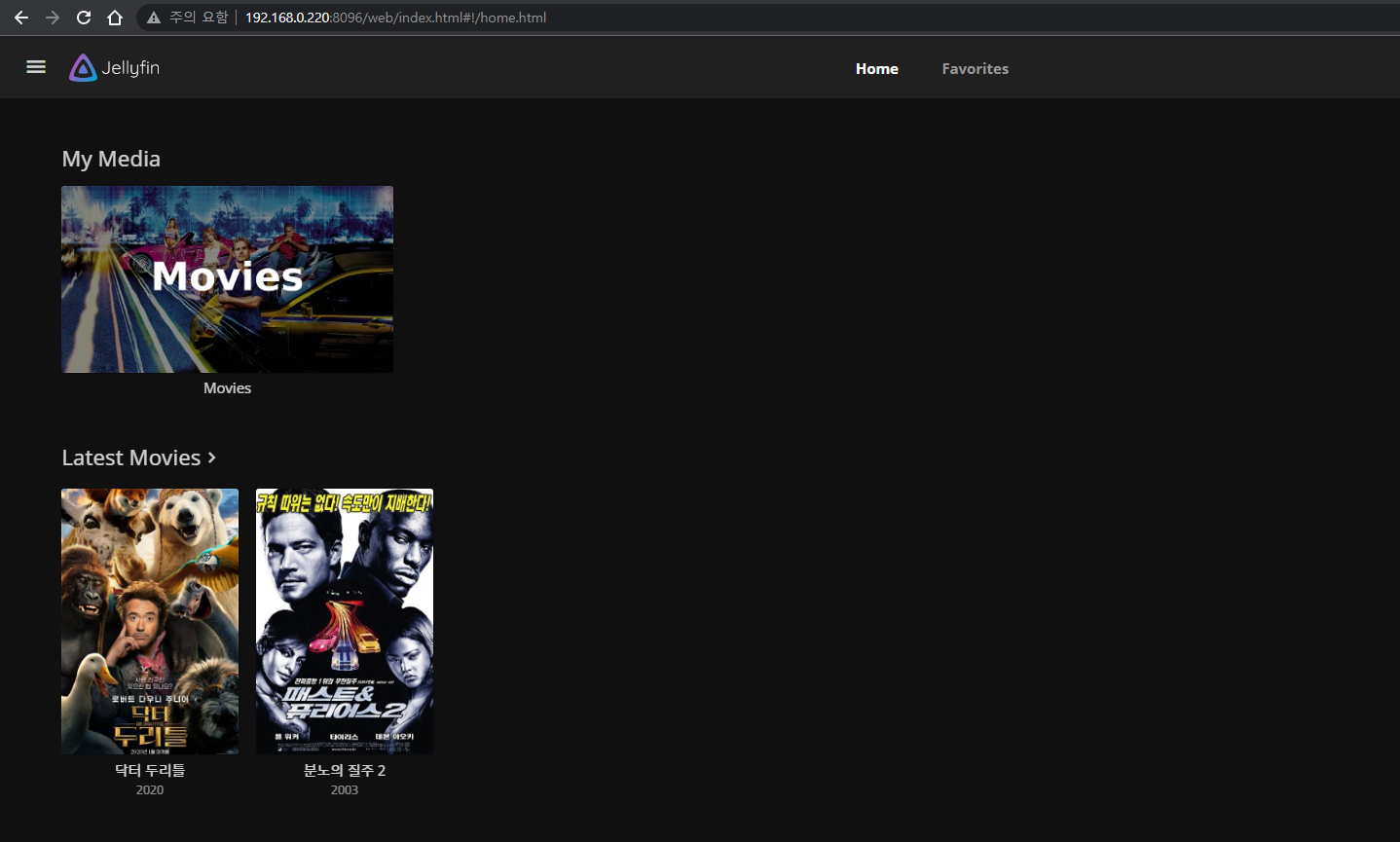
Task: Switch to the Favorites tab
Action: tap(975, 68)
